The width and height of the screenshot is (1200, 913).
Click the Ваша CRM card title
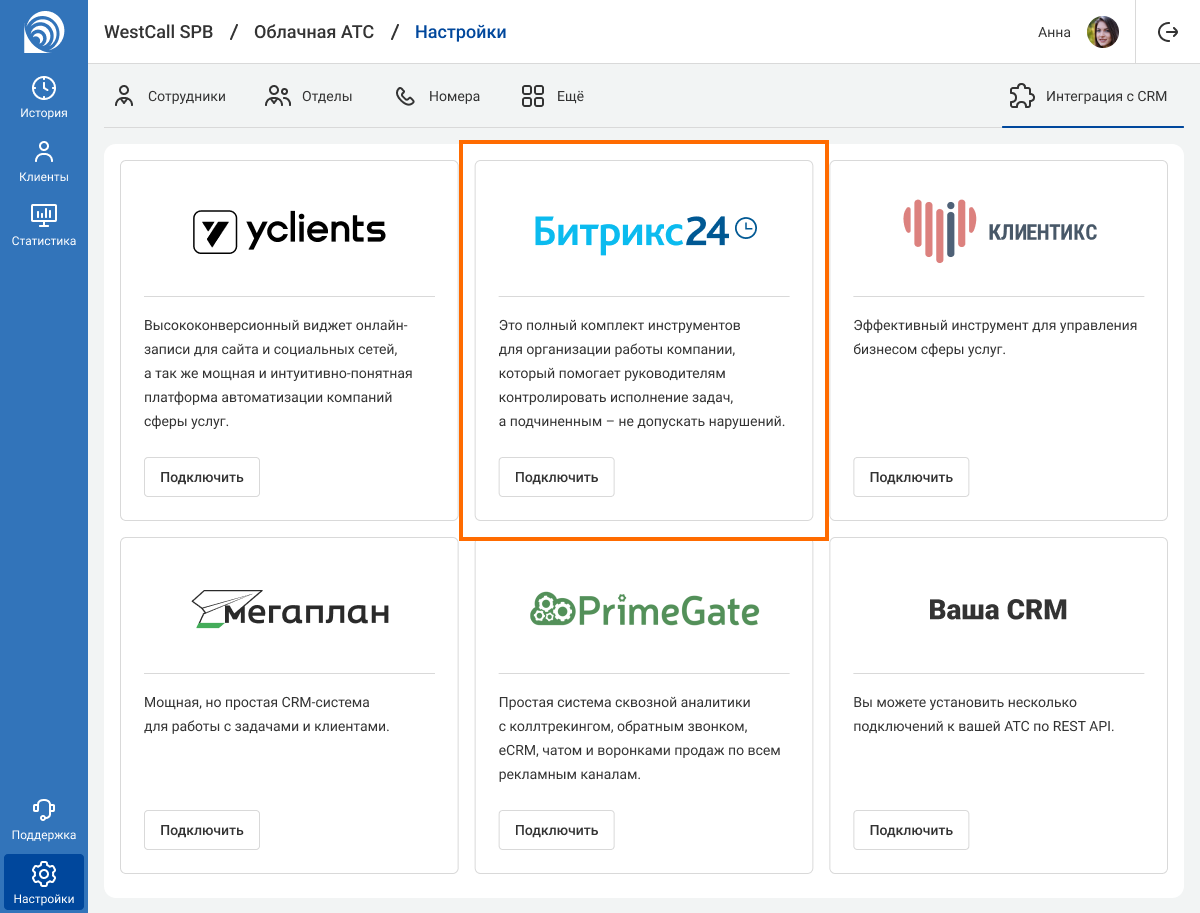click(998, 609)
